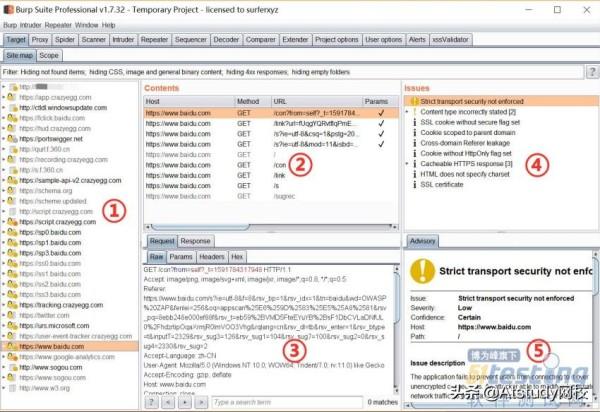
Task: Sort contents by Host column header
Action: (x=189, y=101)
